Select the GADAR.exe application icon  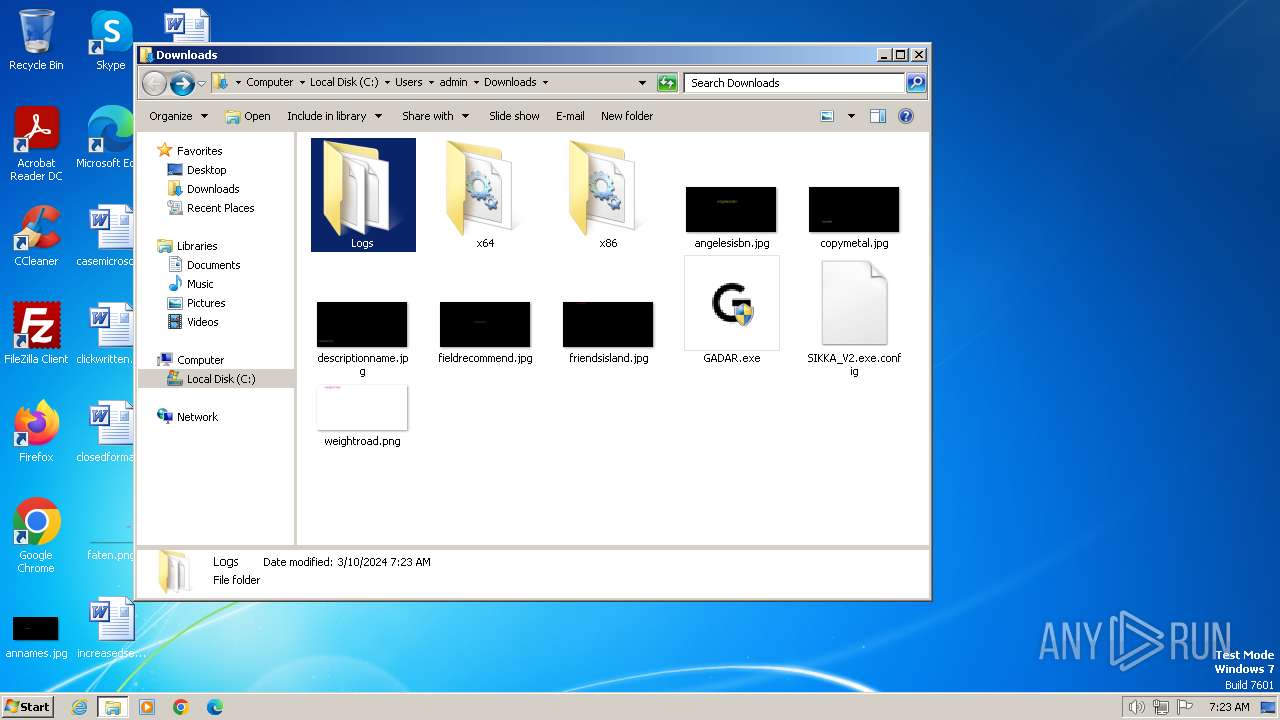731,303
